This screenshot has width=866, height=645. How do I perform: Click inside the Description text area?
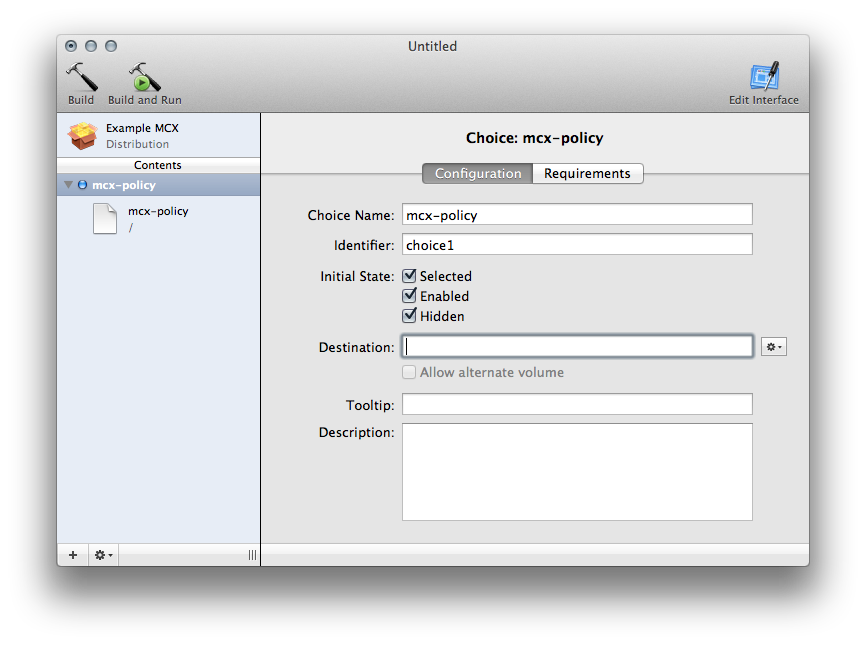[x=577, y=472]
